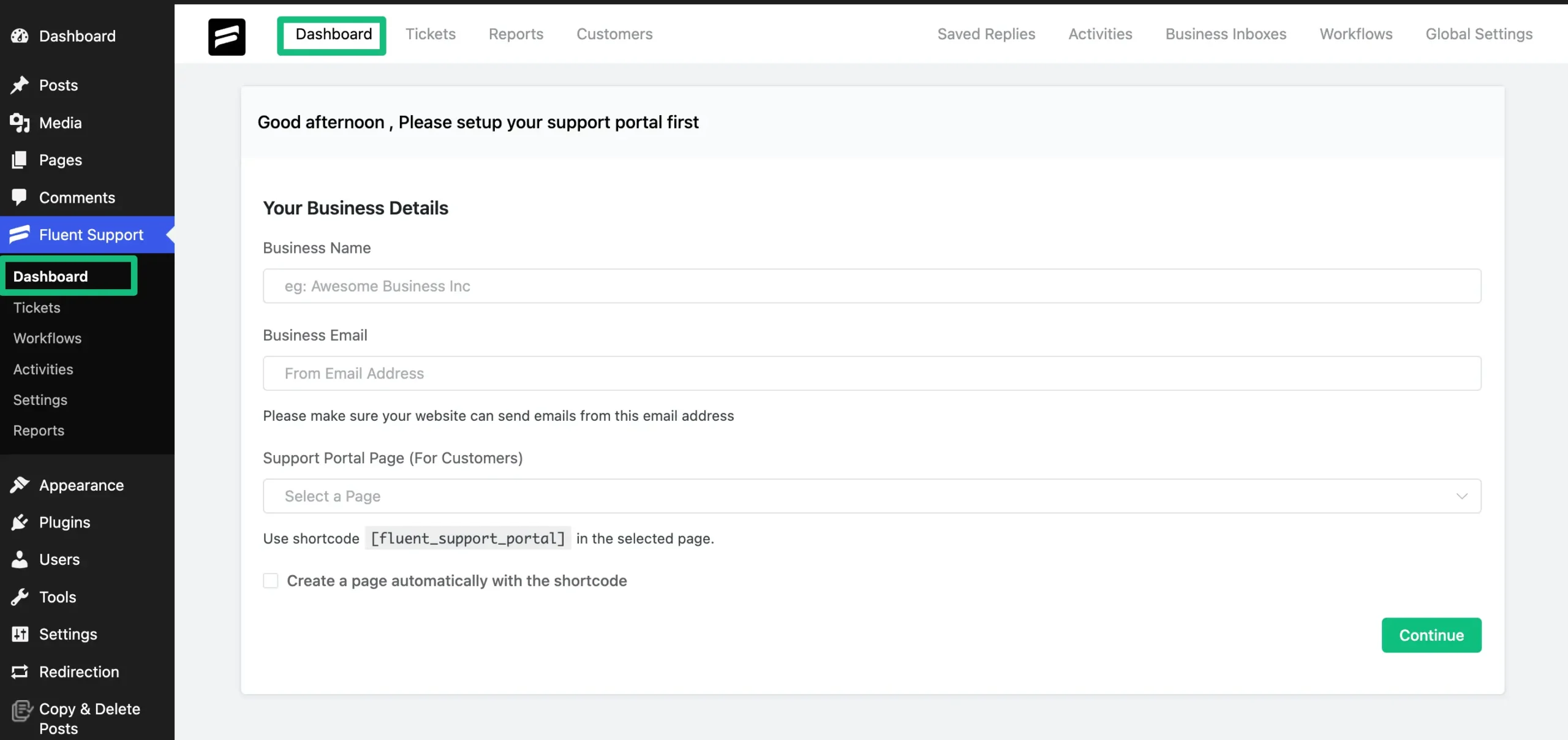Click the Appearance paintbrush icon
Screen dimensions: 1568x740
(x=20, y=485)
